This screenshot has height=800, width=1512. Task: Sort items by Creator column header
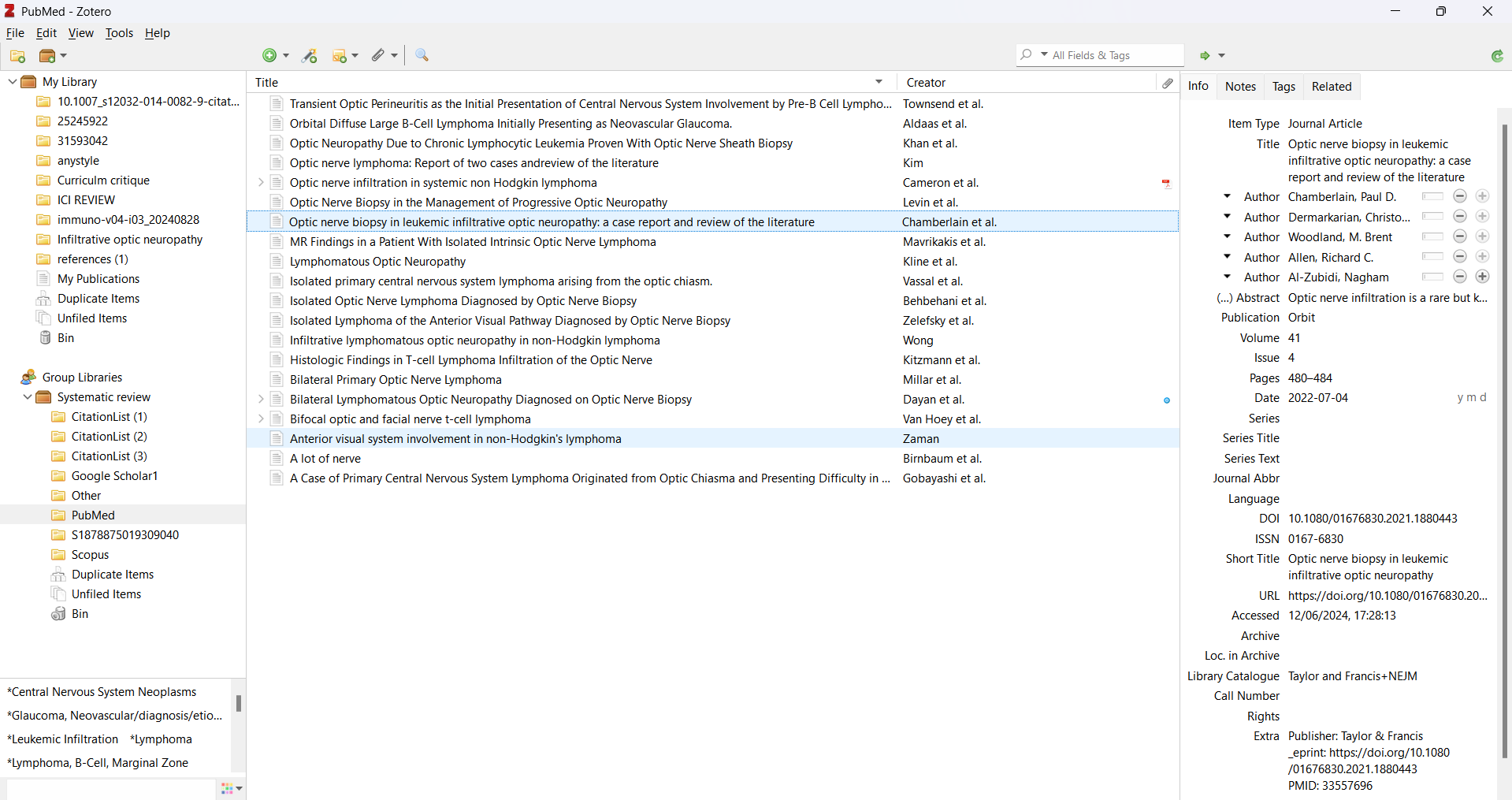[1027, 82]
